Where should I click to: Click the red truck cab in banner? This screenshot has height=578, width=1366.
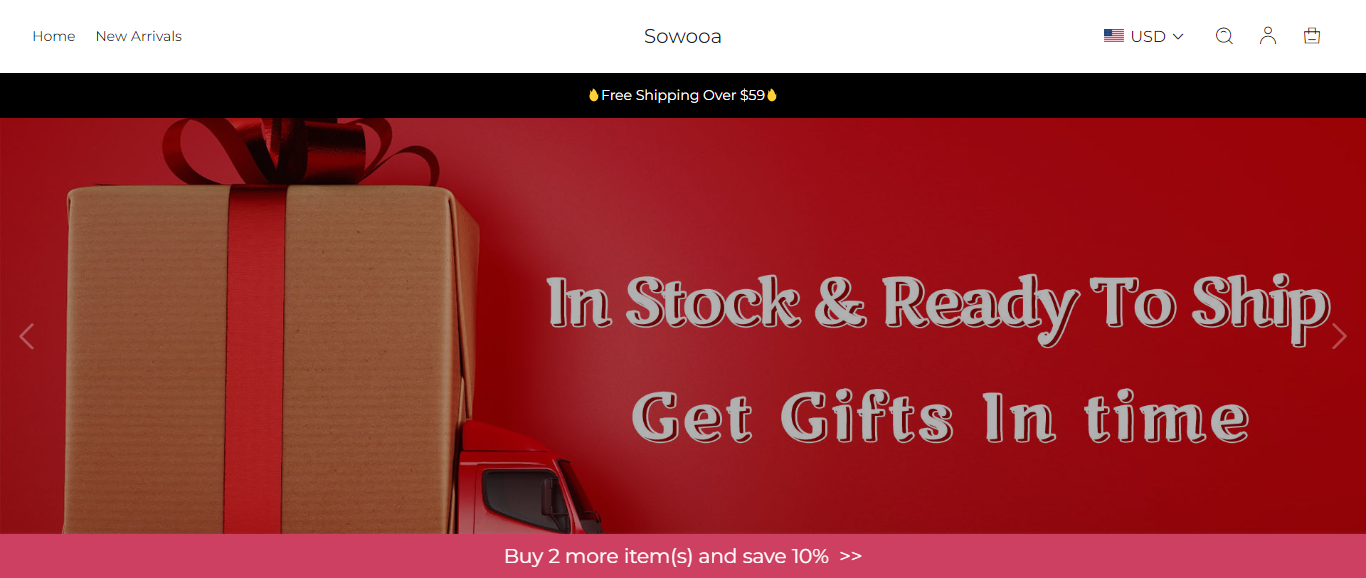tap(530, 488)
